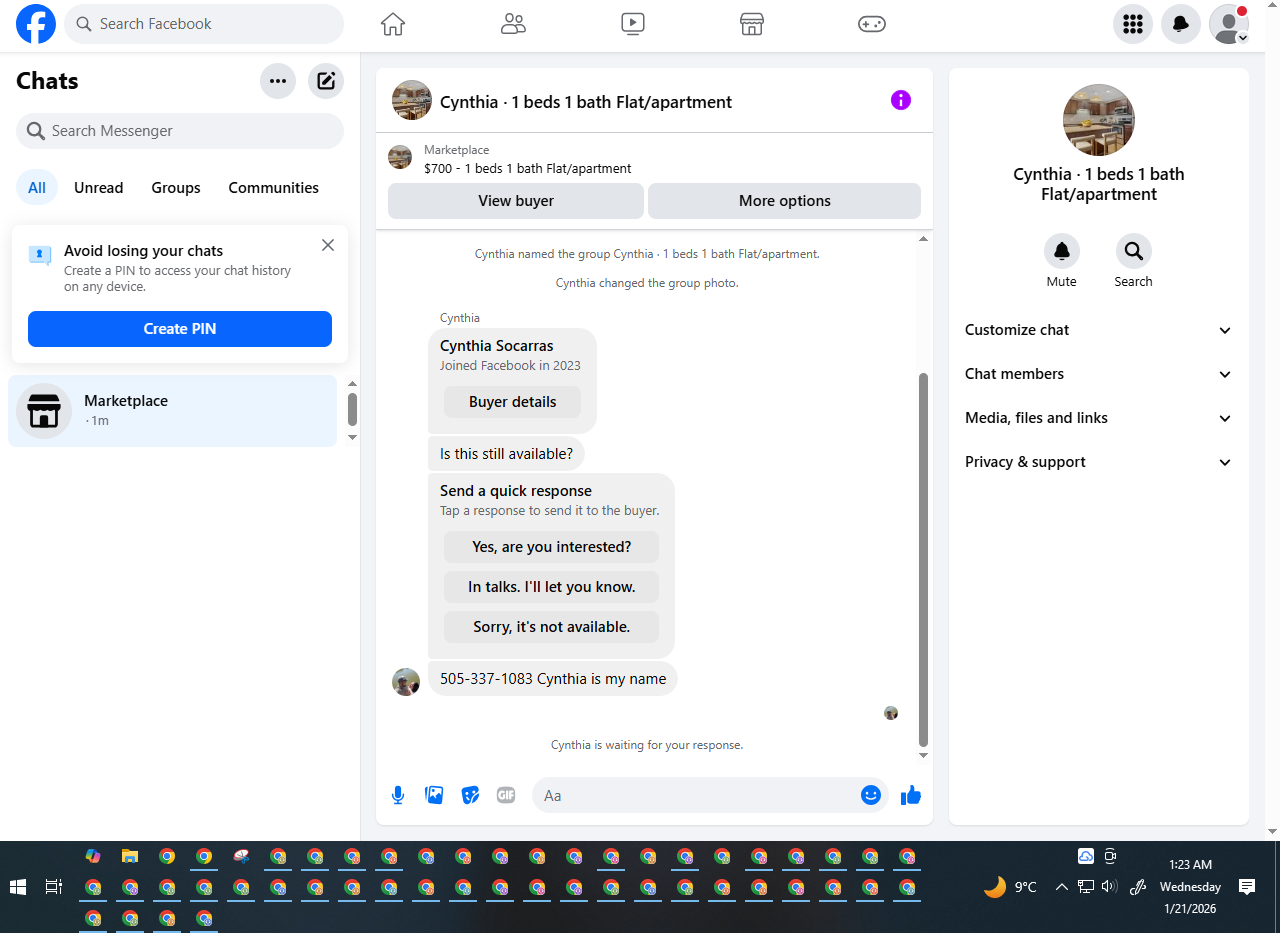Click the Search magnifier in chat details
Image resolution: width=1280 pixels, height=933 pixels.
1134,251
